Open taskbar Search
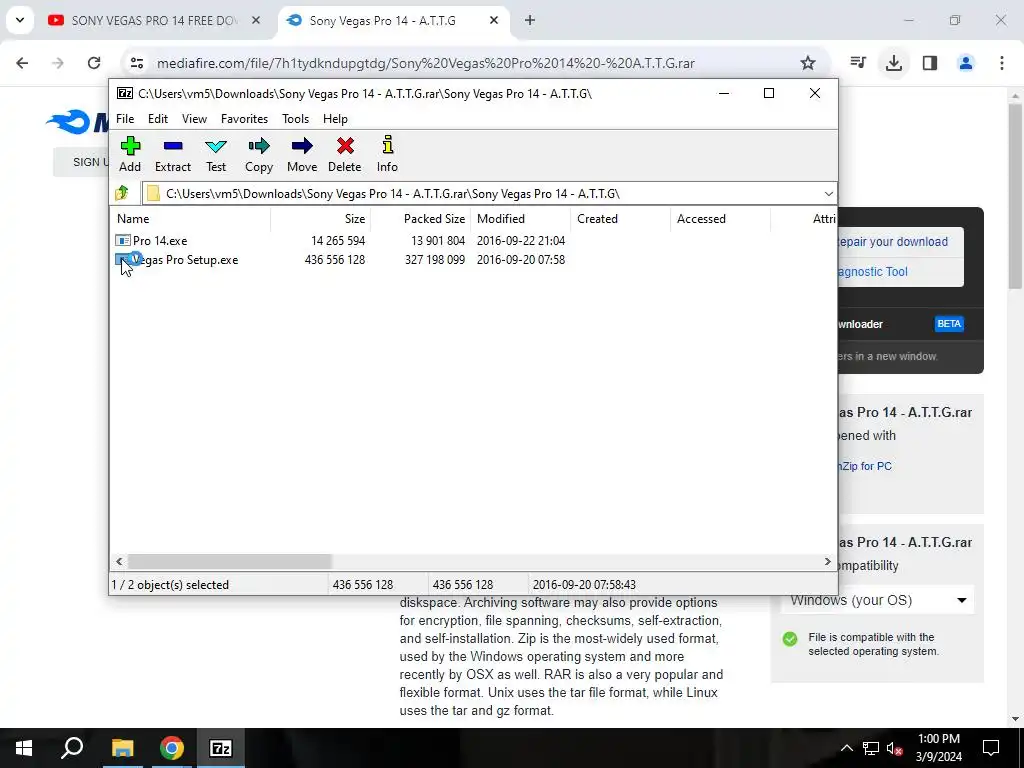 (72, 748)
